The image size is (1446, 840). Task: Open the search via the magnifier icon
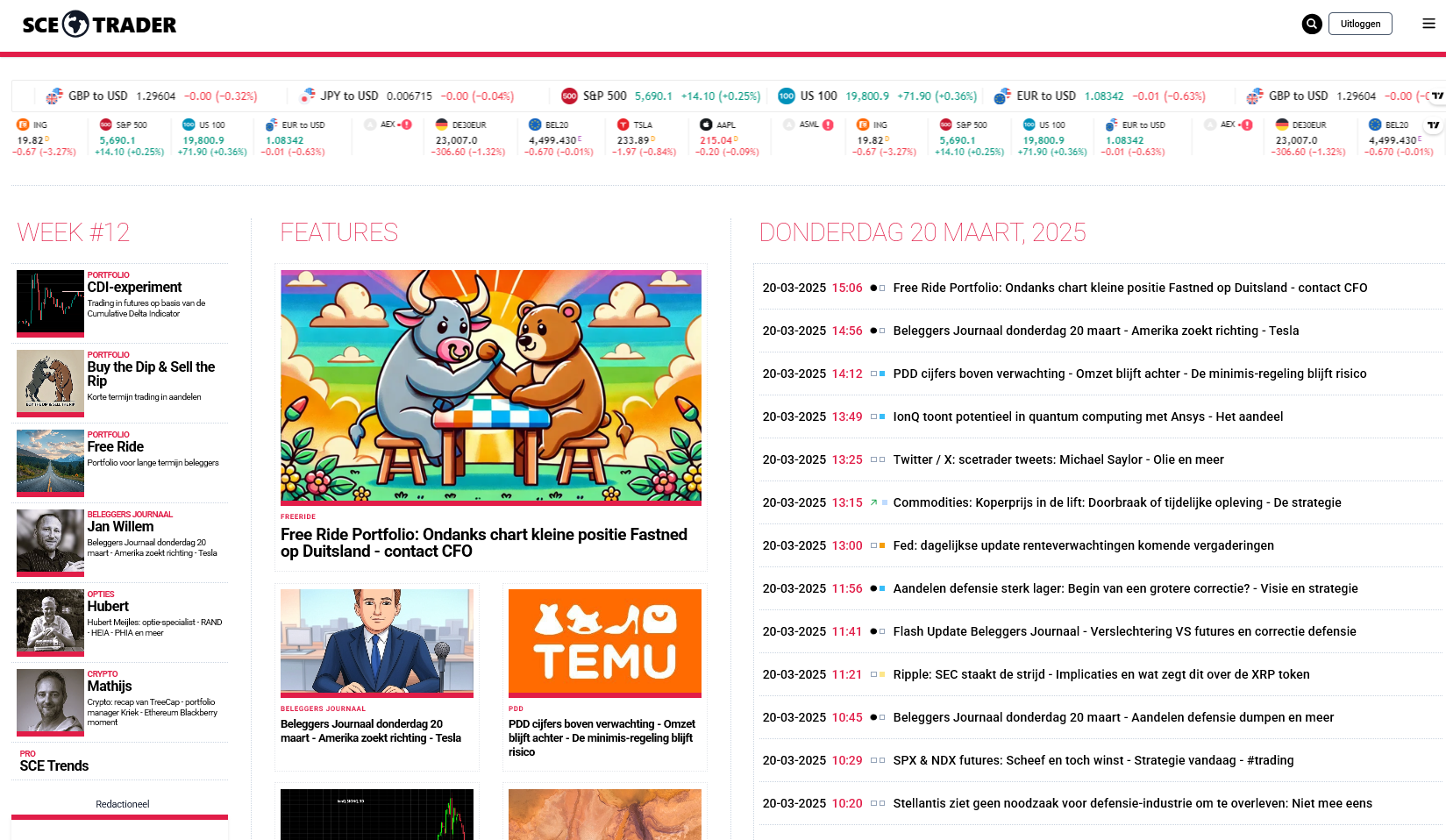pyautogui.click(x=1311, y=24)
